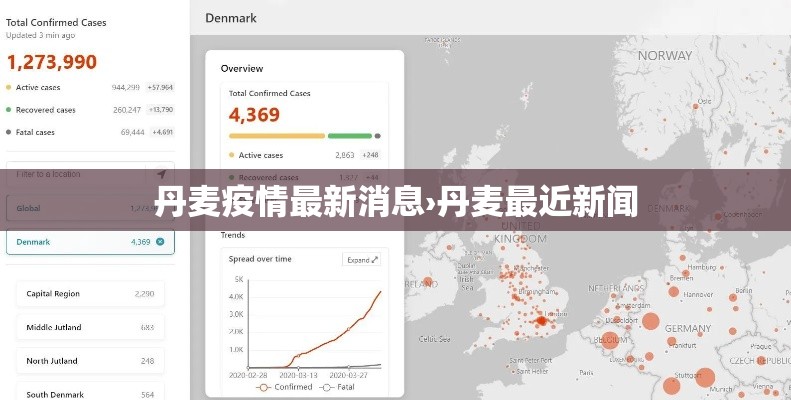Click Active cases row in Overview card

(x=305, y=155)
